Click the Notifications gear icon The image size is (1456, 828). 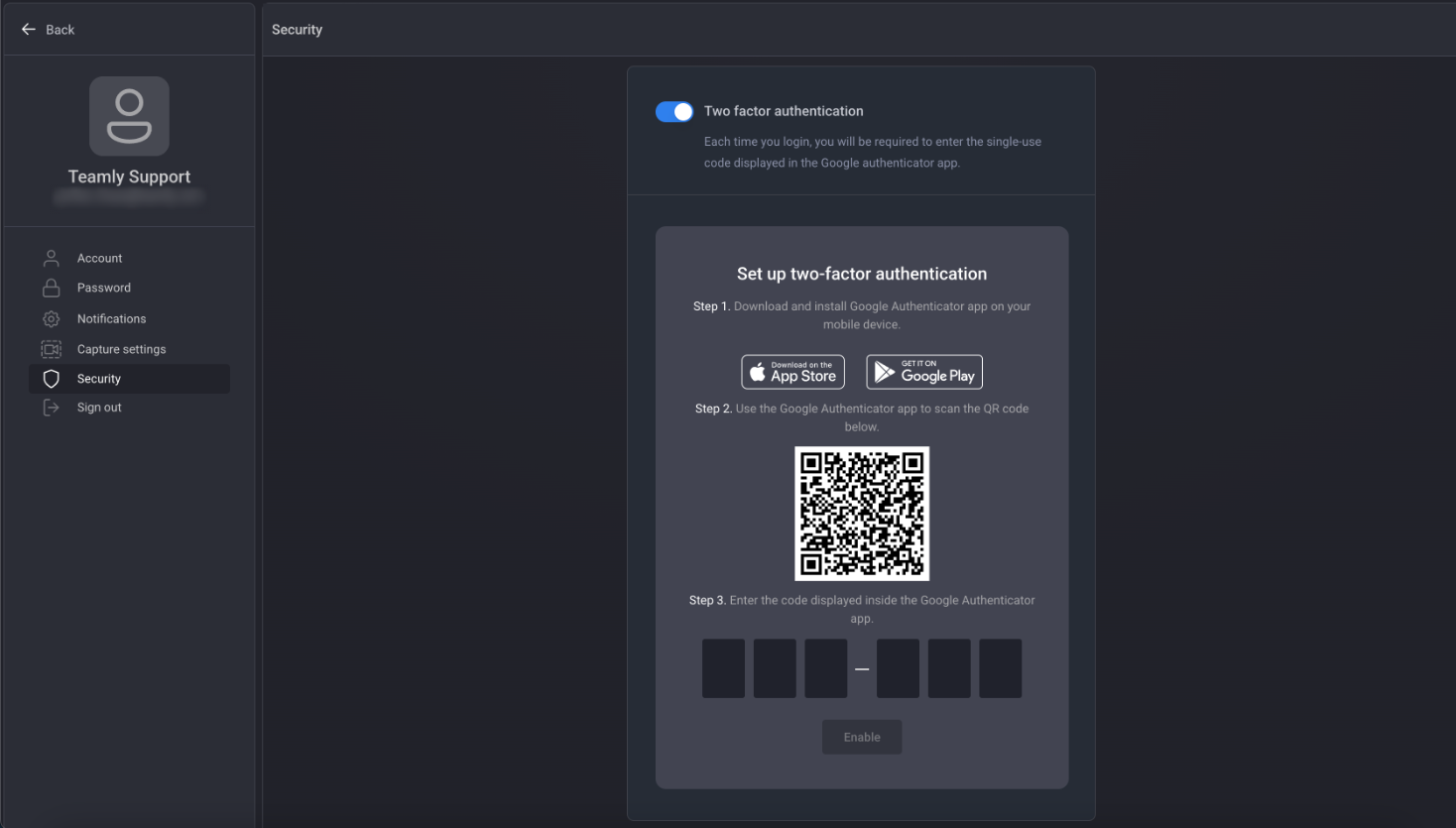pos(52,318)
